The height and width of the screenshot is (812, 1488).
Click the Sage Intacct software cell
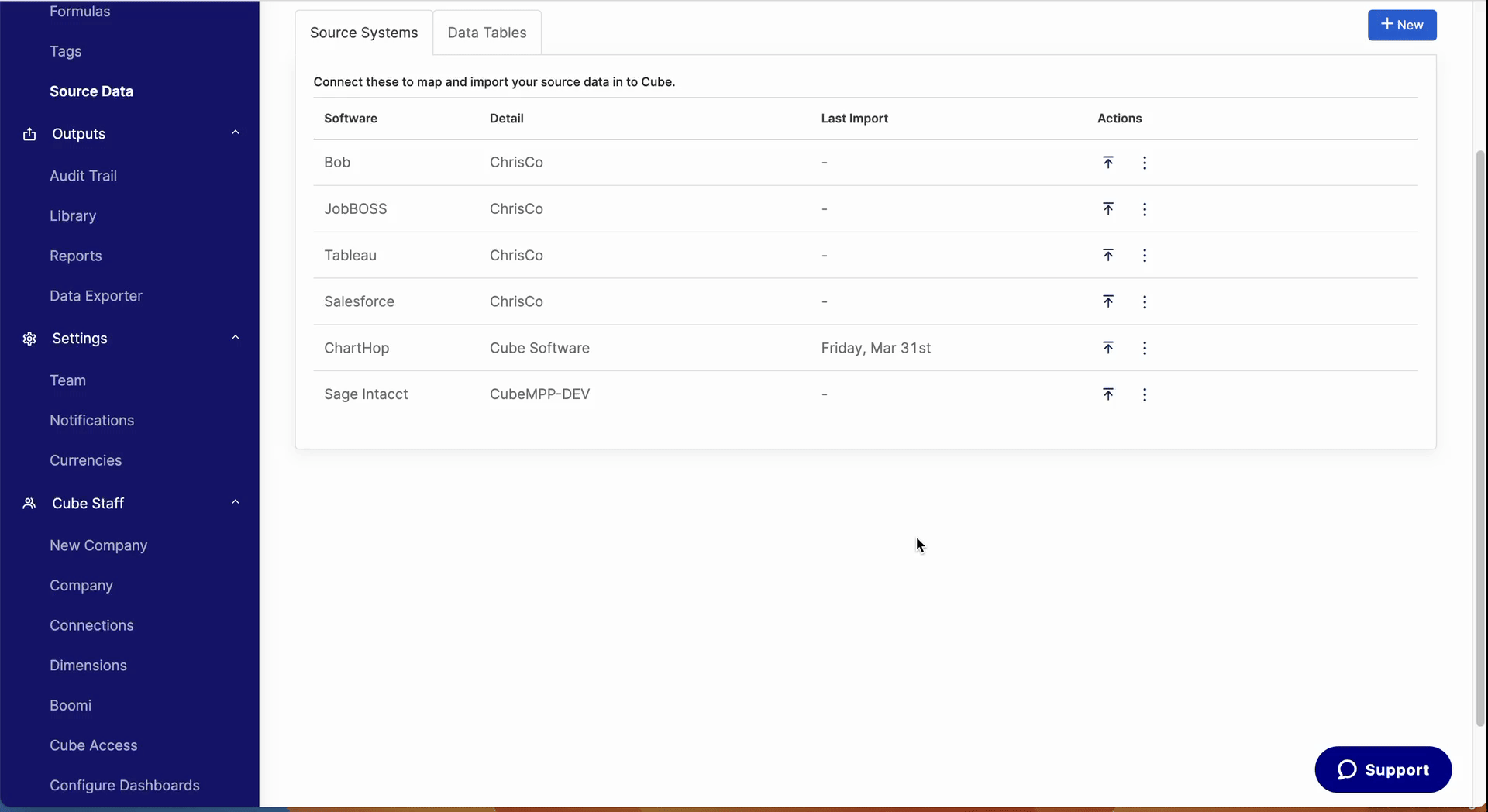pyautogui.click(x=366, y=394)
